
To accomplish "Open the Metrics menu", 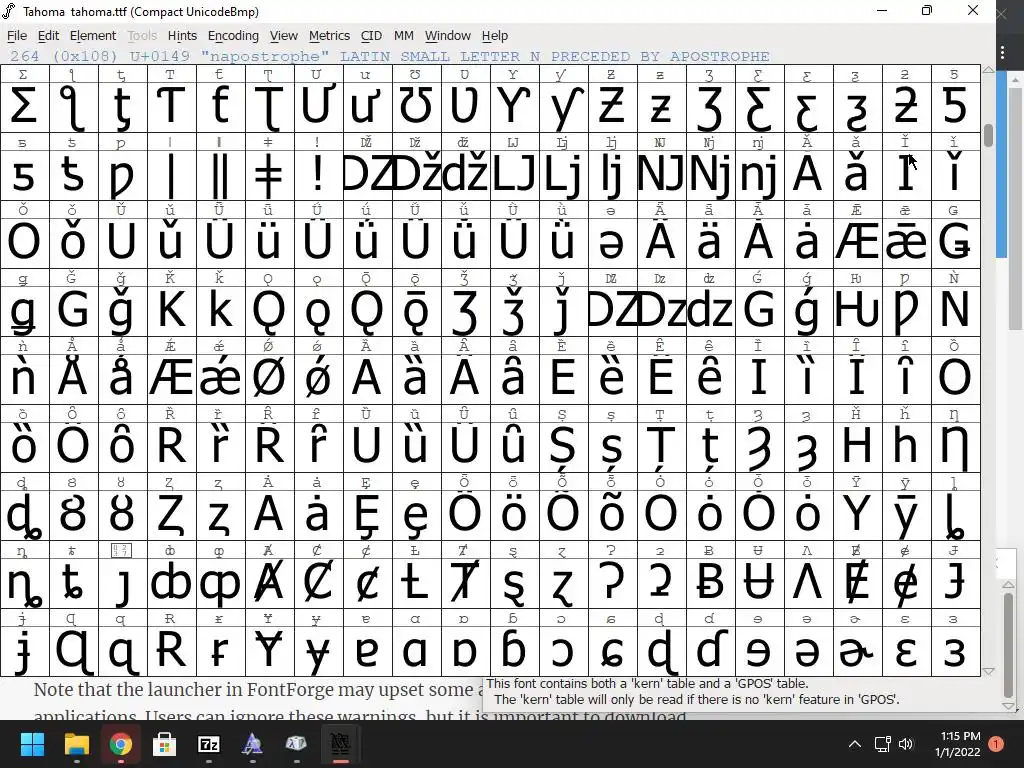I will (x=329, y=36).
